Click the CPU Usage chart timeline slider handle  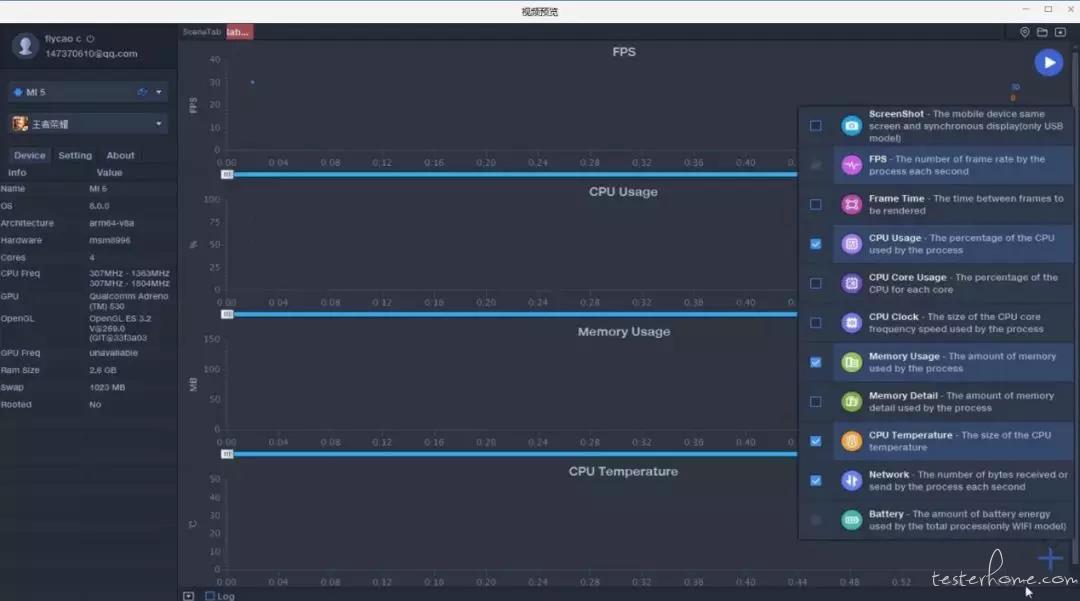pos(227,315)
